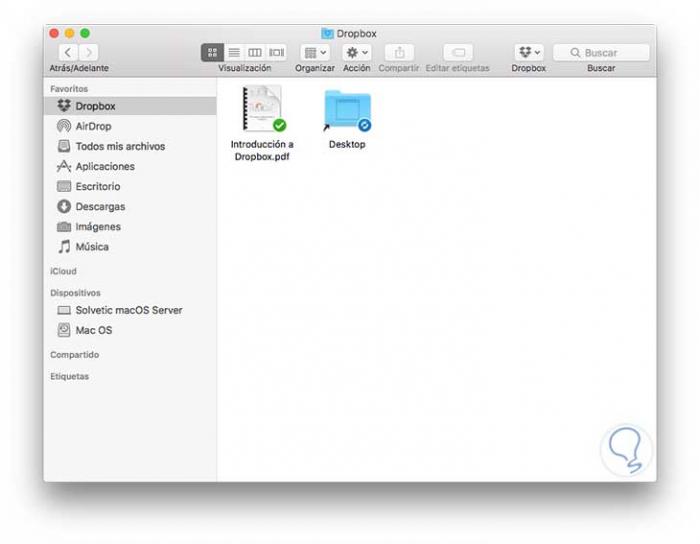Click the Compartir share button

point(400,53)
